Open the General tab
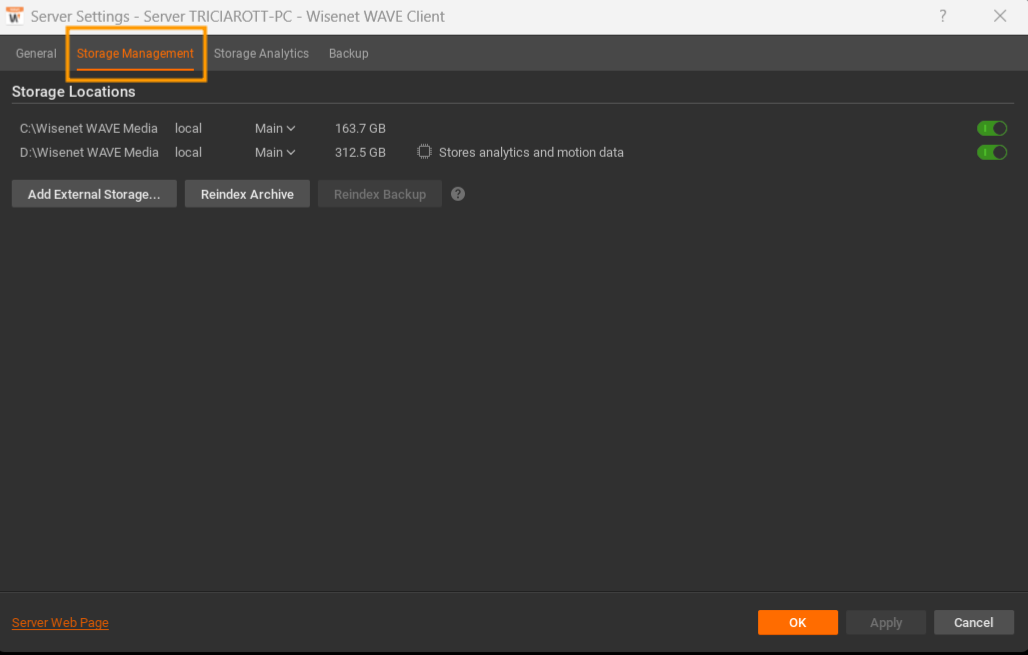Screen dimensions: 1028x655 [x=36, y=53]
